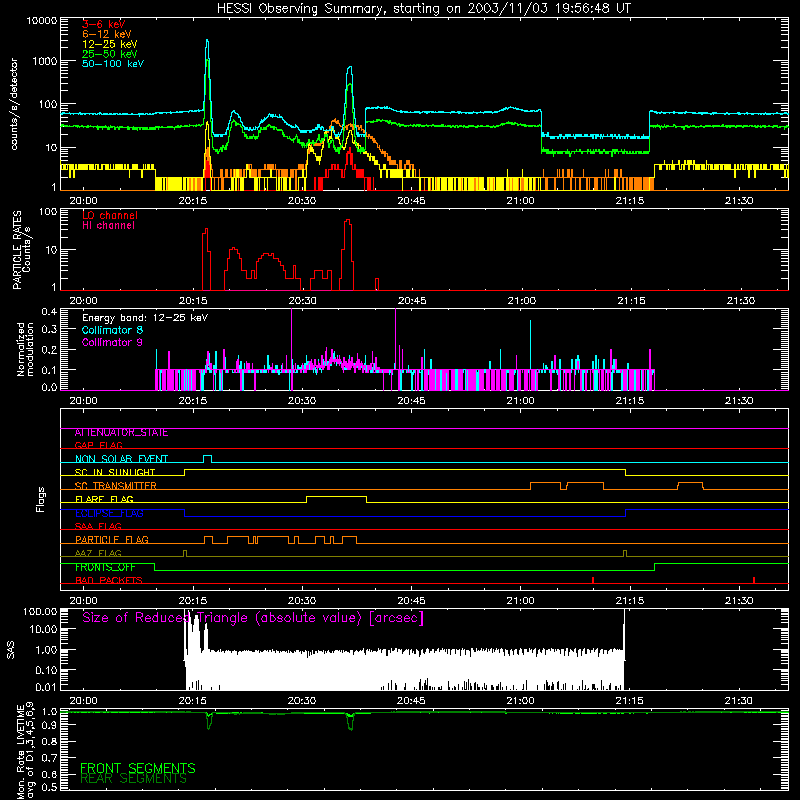Click the raised FLARE_FLAG segment after 20:30
800x800 pixels.
click(336, 497)
